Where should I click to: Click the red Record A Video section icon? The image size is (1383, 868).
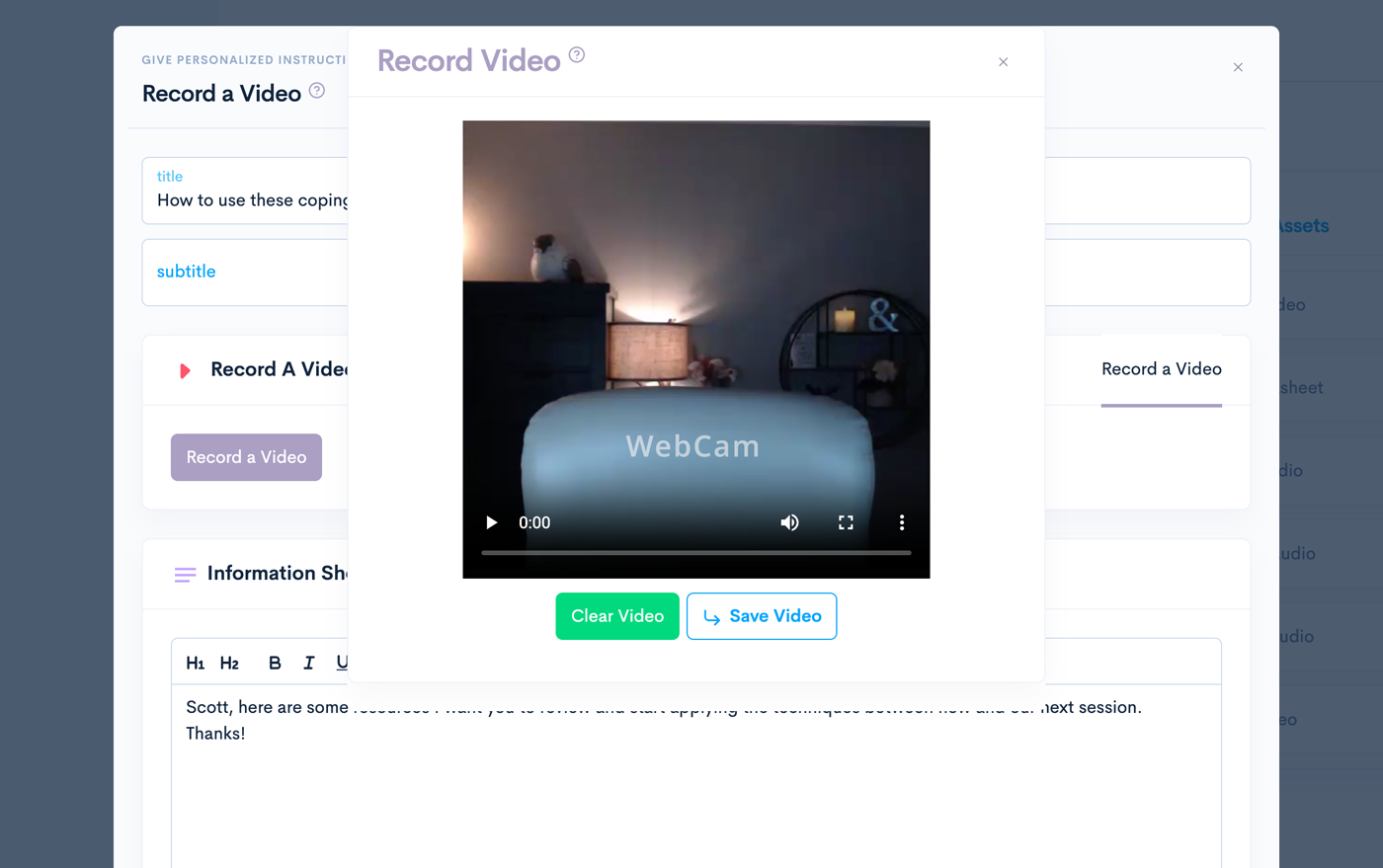(185, 371)
